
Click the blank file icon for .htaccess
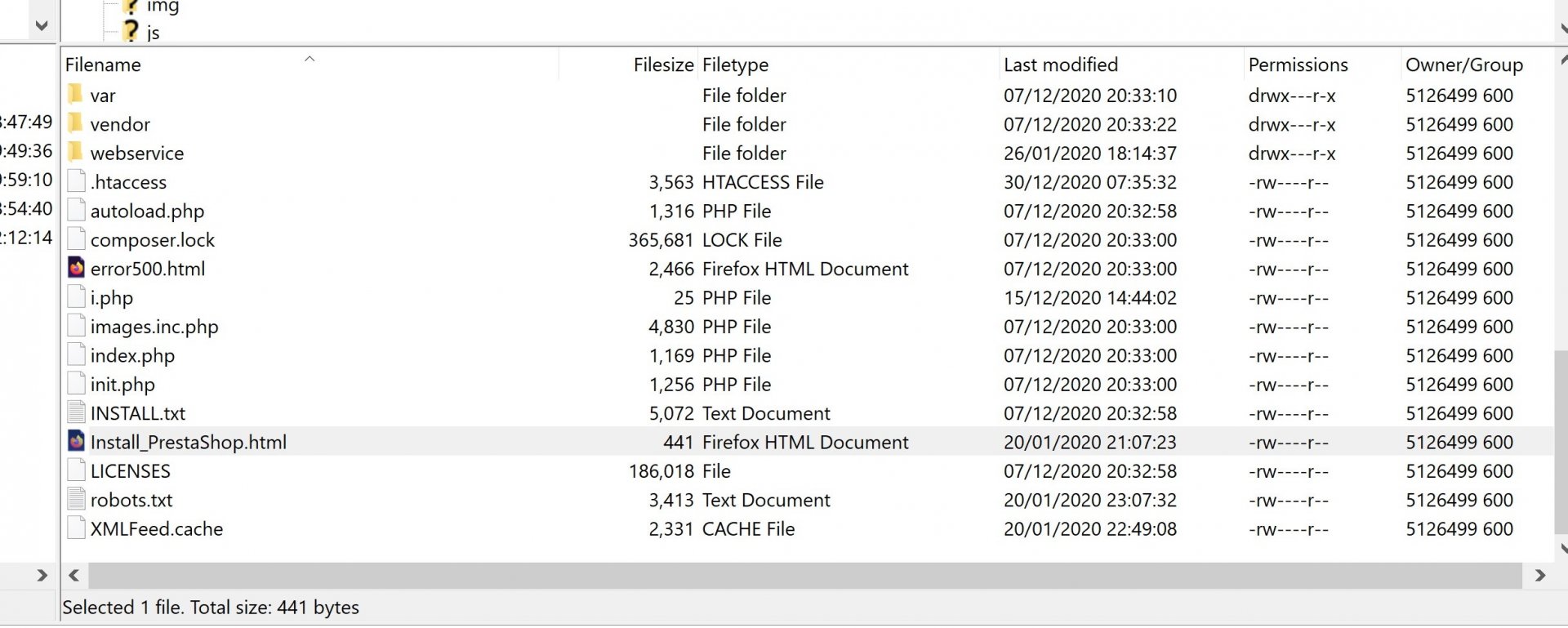point(76,181)
